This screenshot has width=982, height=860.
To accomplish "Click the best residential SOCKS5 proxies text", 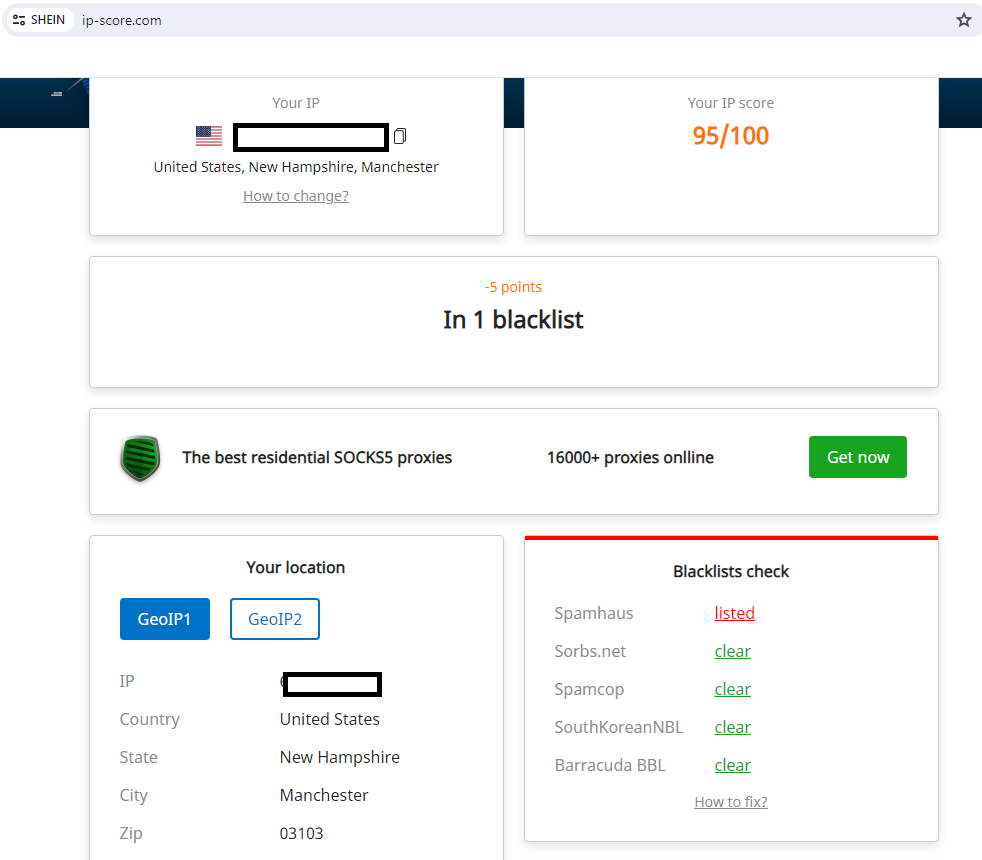I will coord(317,458).
